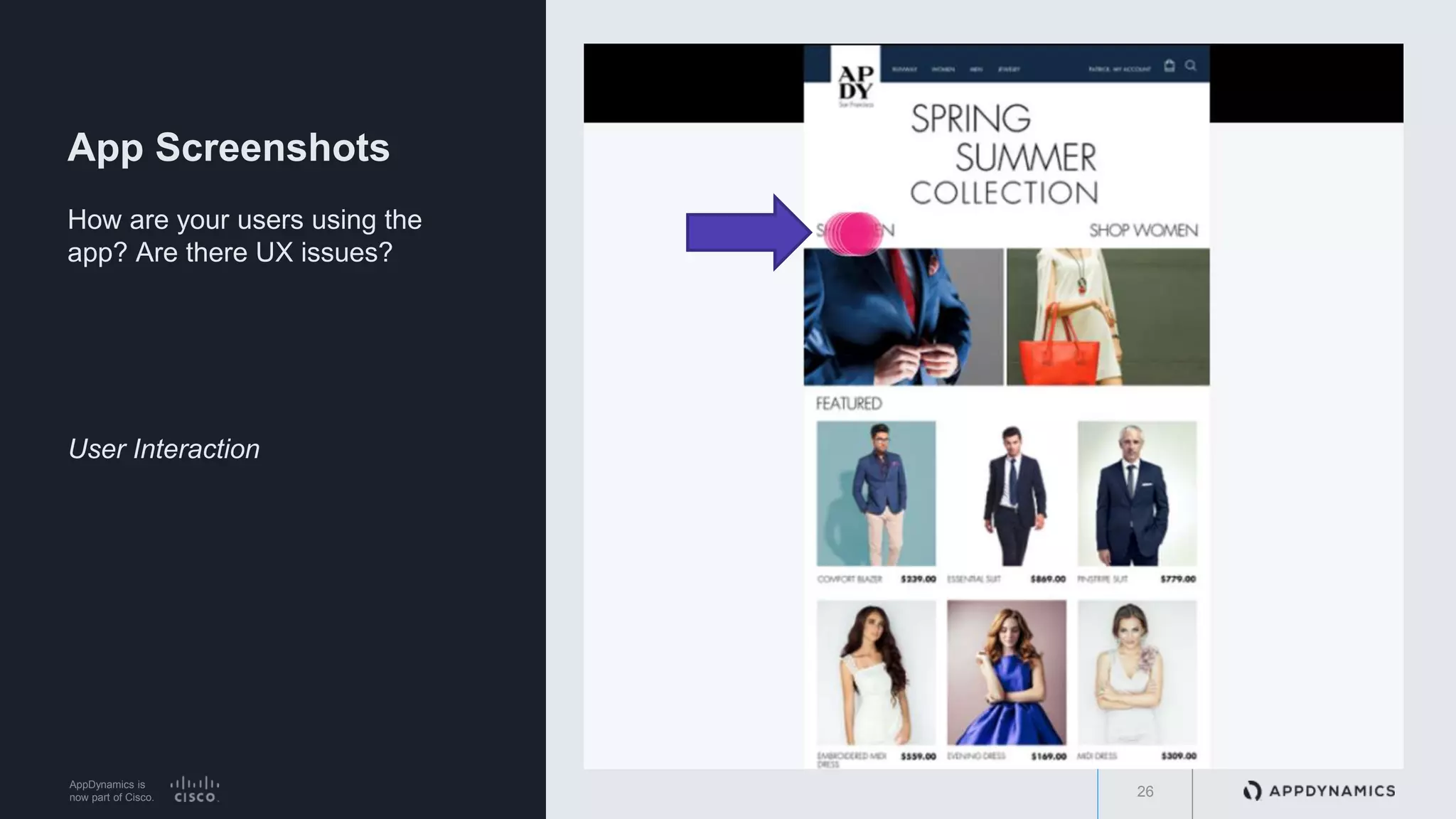Select the Men navigation item
Screen dimensions: 1456x819
pos(976,70)
